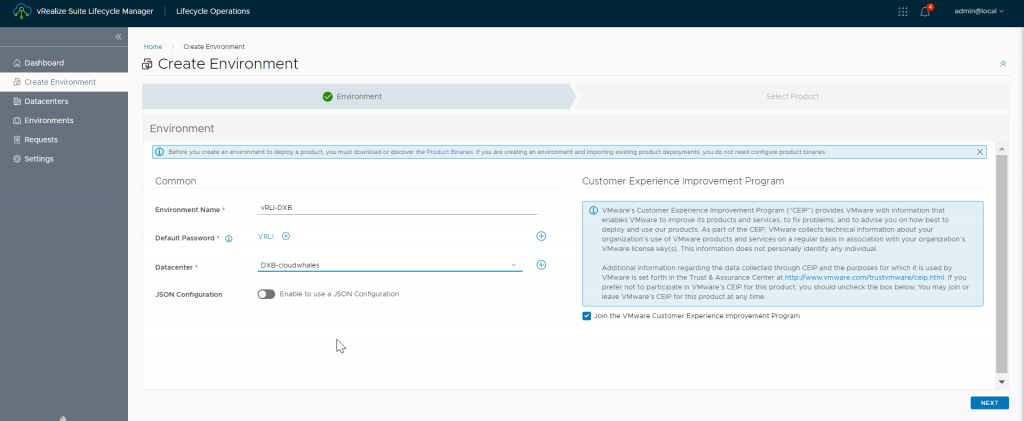Click the VRLI password link
Screen dimensions: 1024x421
pyautogui.click(x=266, y=236)
